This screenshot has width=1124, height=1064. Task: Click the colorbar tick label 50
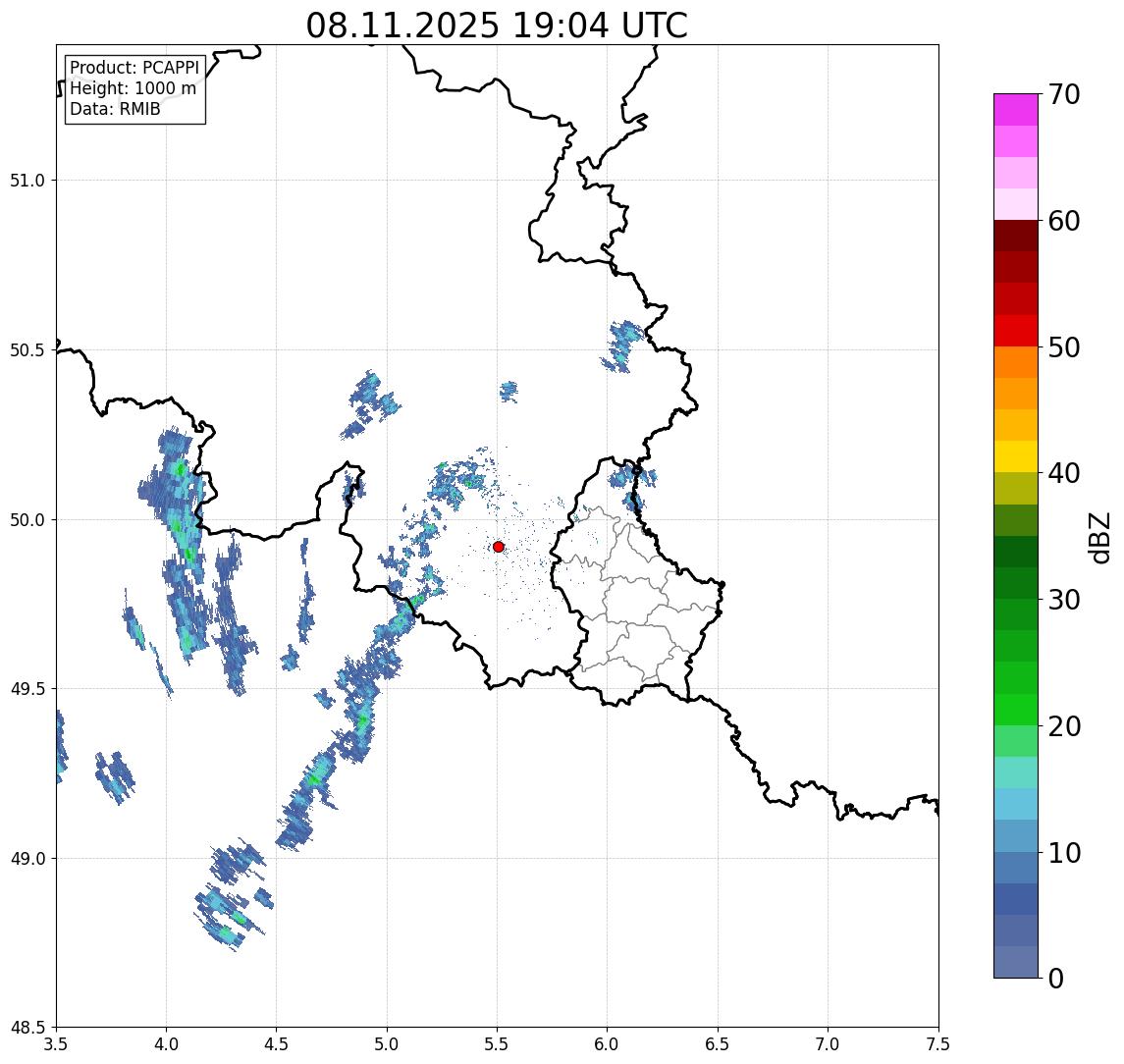click(x=1064, y=347)
